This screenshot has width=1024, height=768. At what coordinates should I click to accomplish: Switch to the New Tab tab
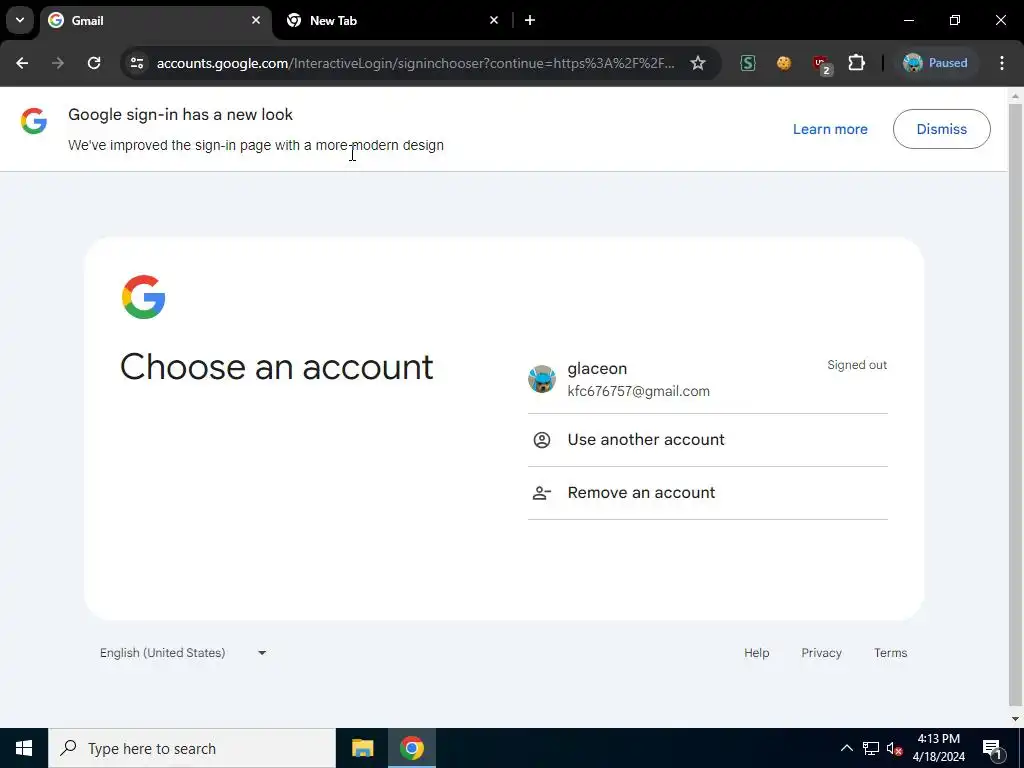392,21
